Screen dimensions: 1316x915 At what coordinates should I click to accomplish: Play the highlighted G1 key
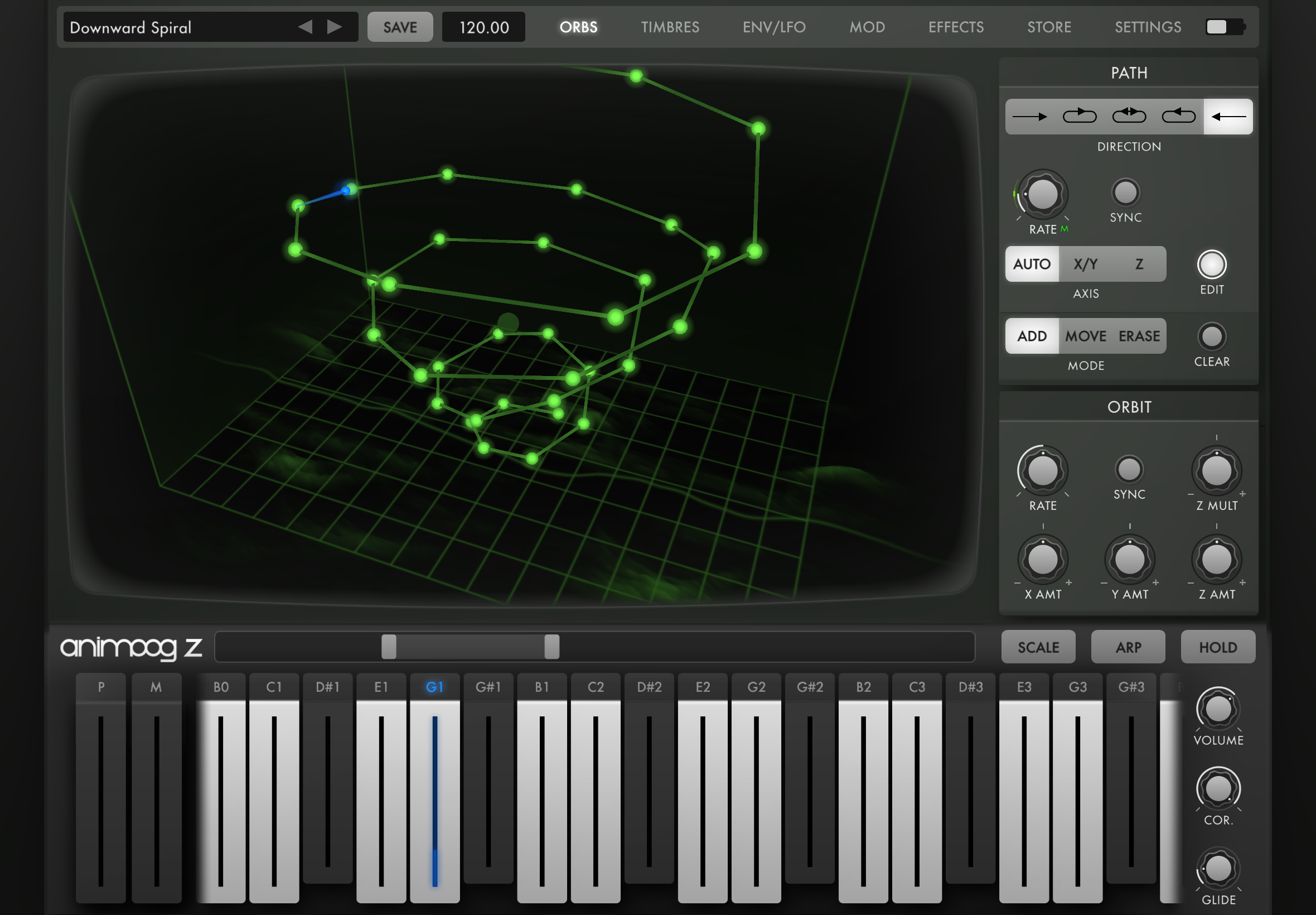point(435,788)
